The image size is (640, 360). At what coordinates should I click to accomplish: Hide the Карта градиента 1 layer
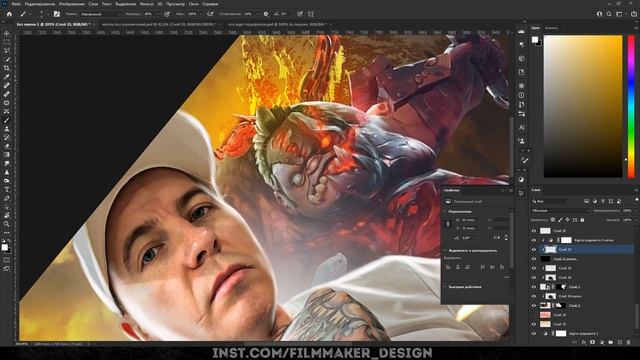(533, 333)
